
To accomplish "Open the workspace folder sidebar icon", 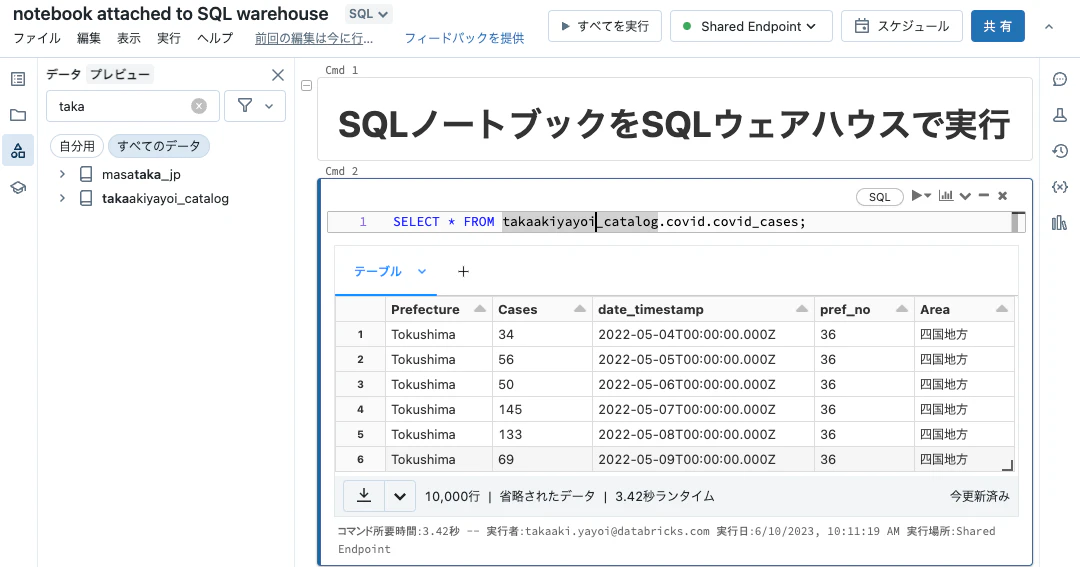I will pos(19,115).
